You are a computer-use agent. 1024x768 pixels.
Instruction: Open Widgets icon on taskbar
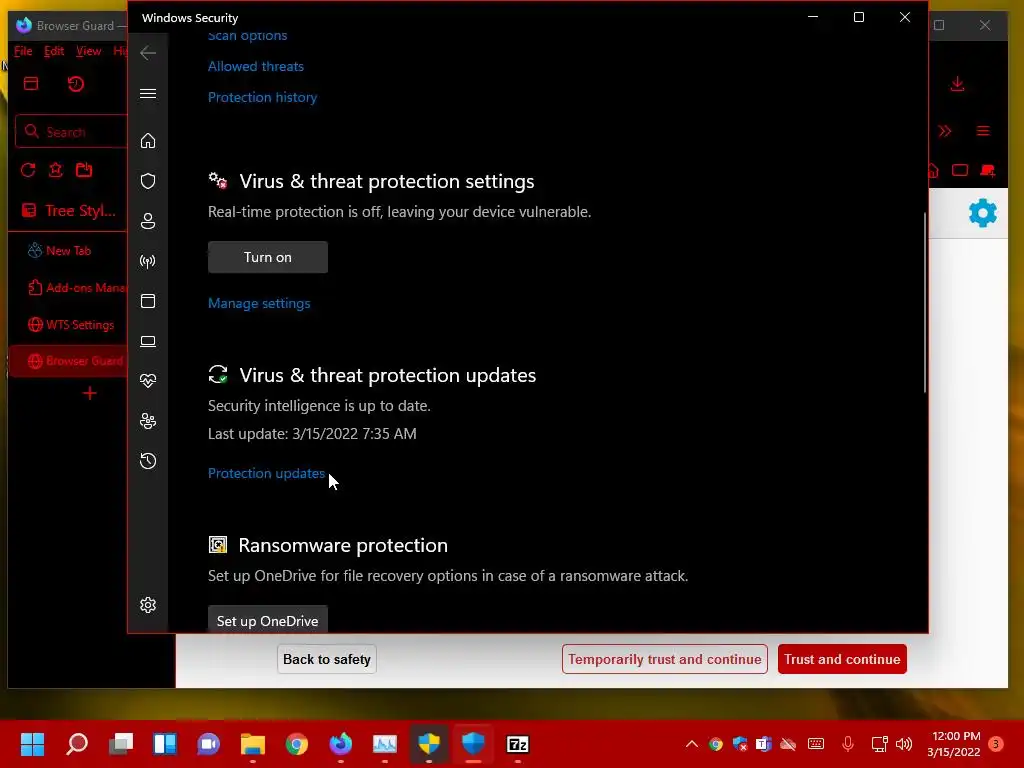coord(165,744)
